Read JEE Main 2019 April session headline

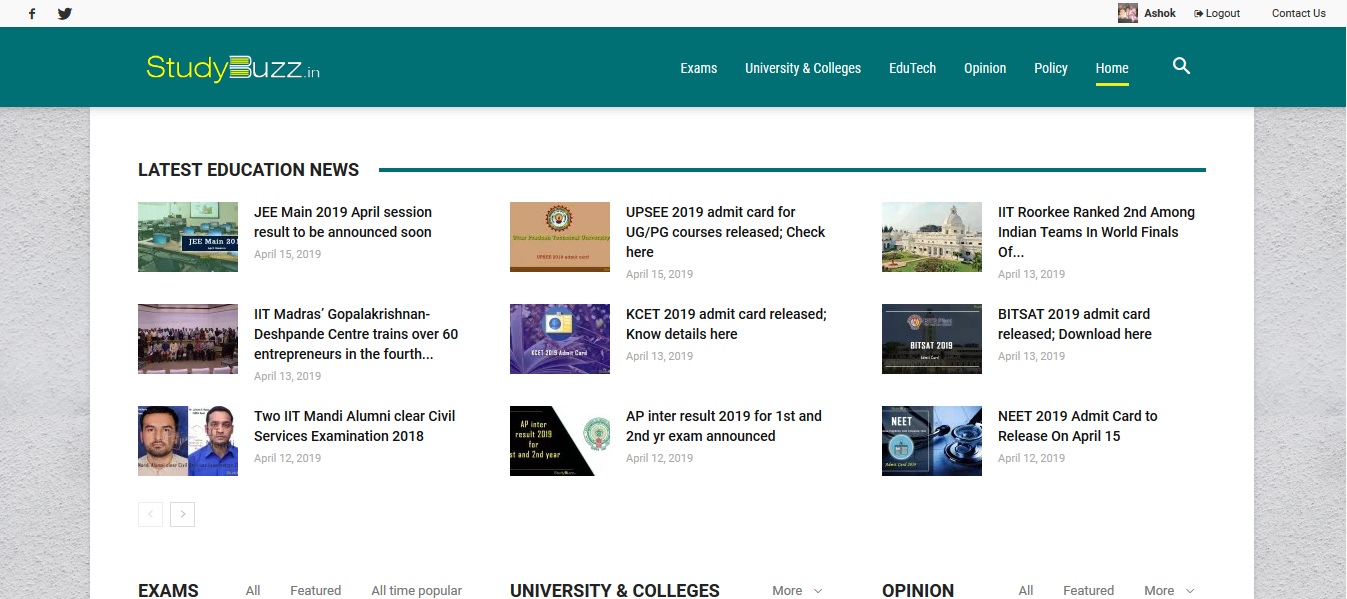343,222
